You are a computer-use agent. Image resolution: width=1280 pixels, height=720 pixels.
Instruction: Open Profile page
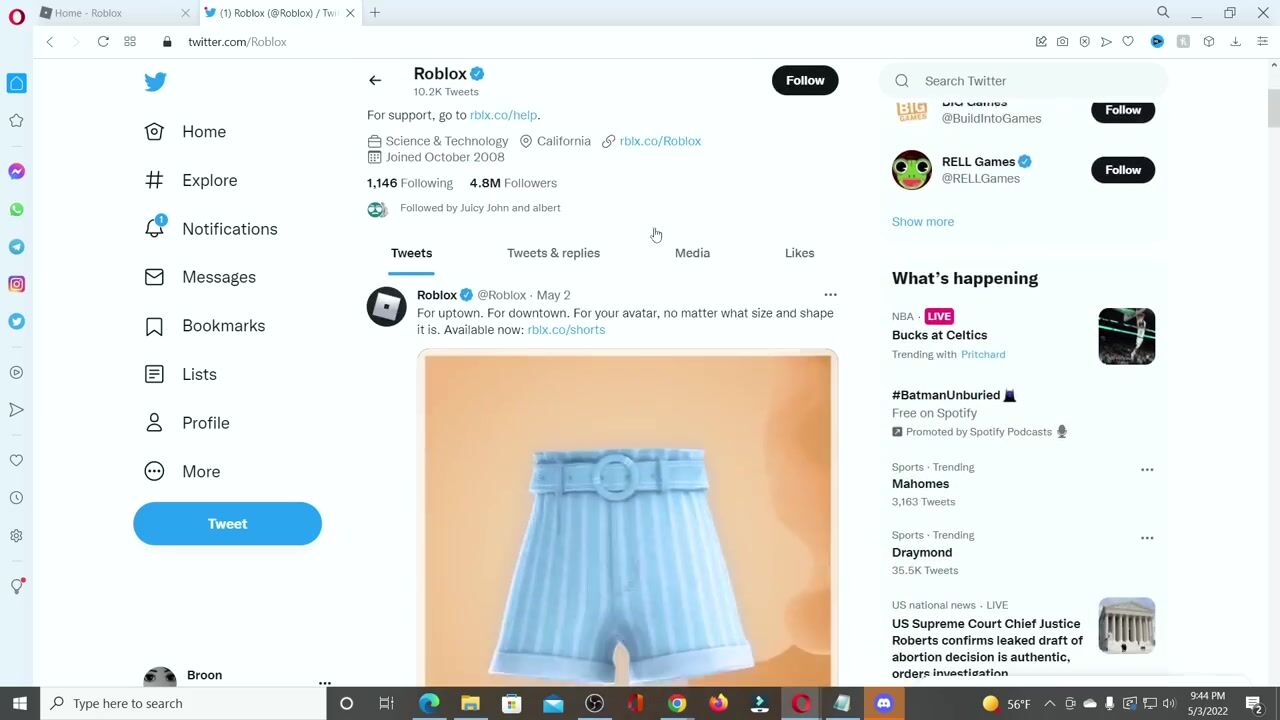click(x=187, y=423)
